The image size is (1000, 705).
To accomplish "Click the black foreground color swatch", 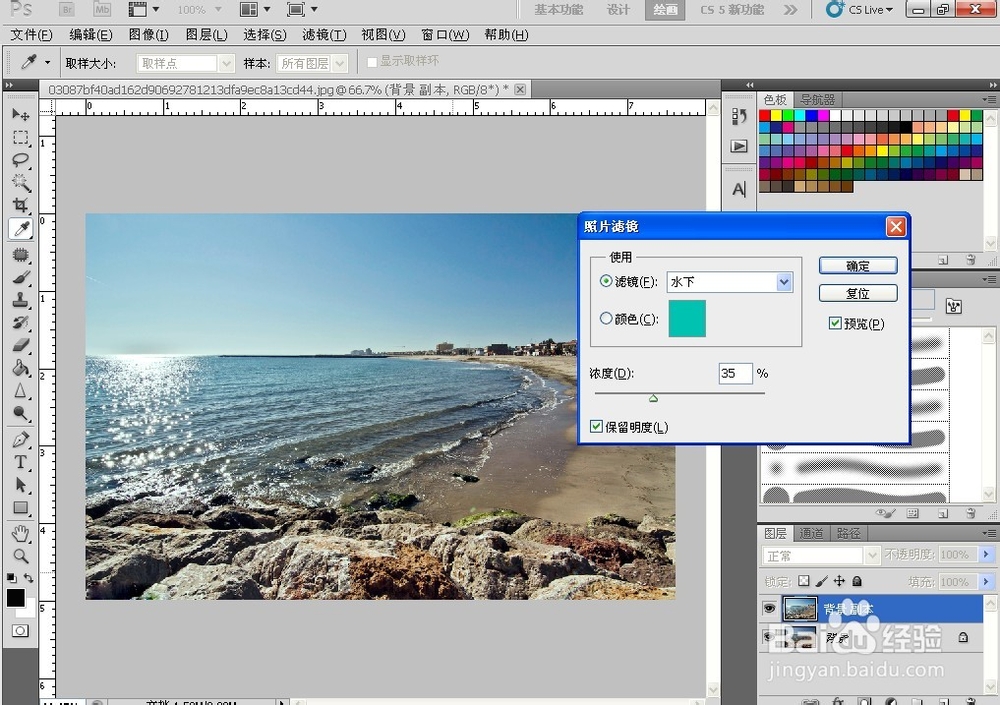I will click(x=15, y=598).
